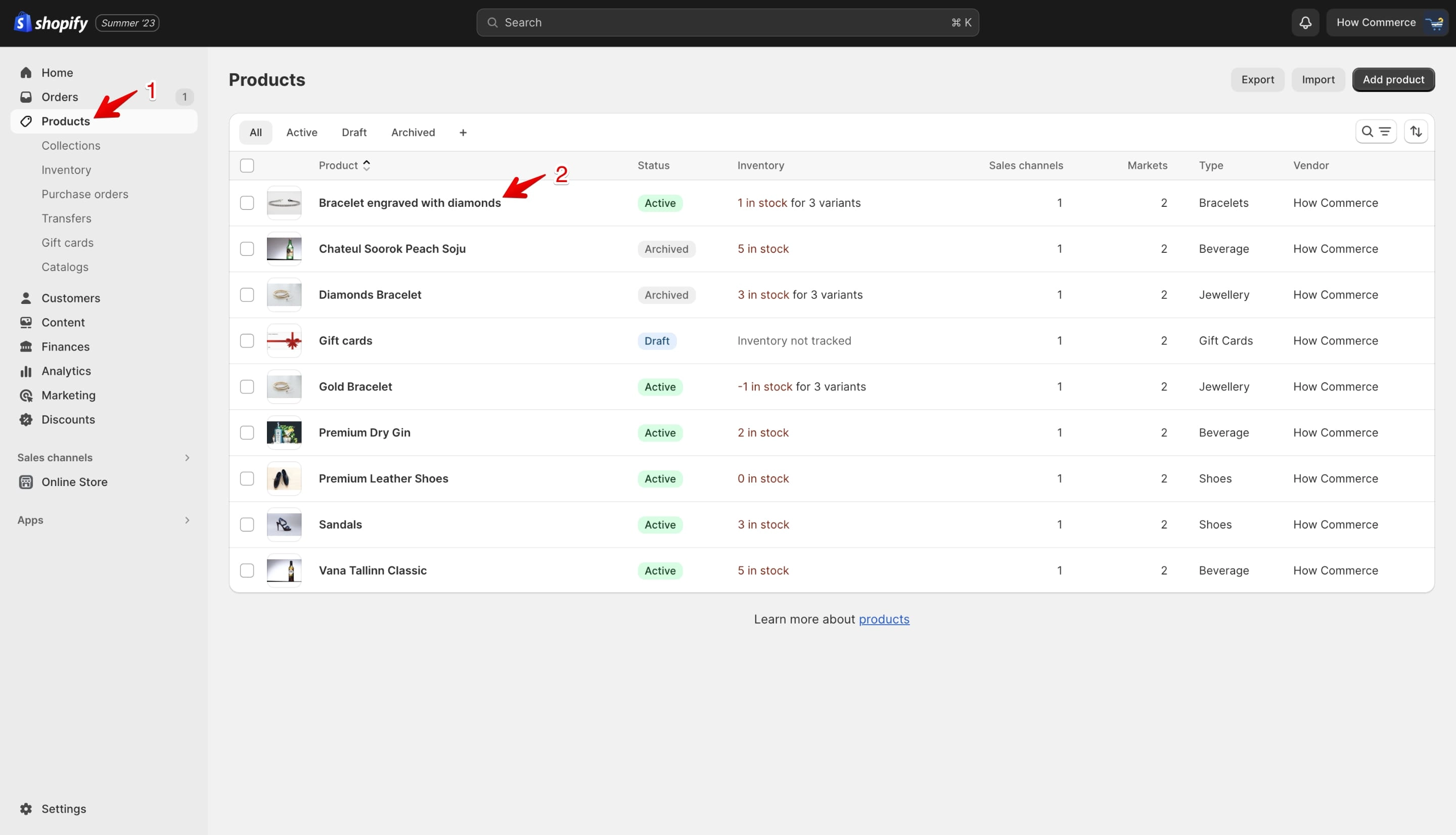Click the orders count badge 1

click(184, 97)
